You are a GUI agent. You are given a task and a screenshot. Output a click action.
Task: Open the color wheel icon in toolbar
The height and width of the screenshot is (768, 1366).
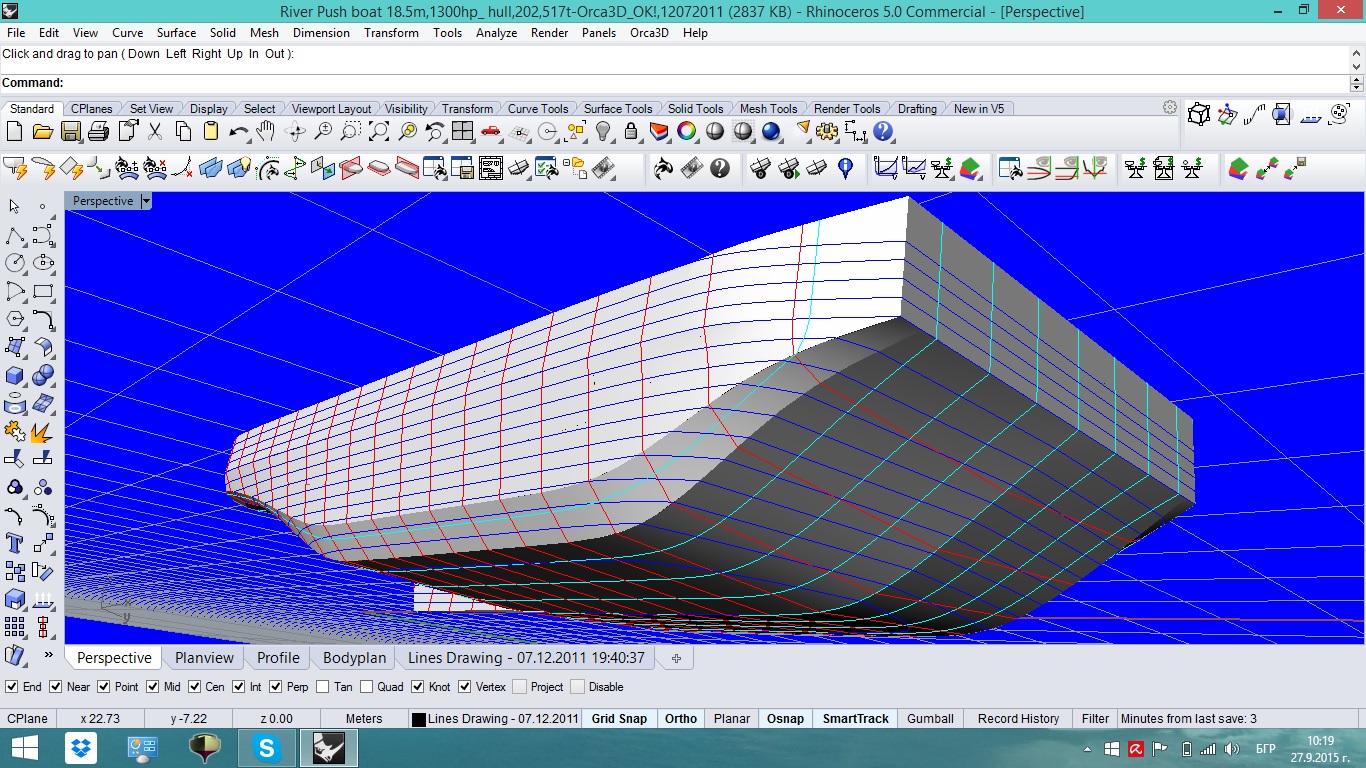tap(687, 131)
